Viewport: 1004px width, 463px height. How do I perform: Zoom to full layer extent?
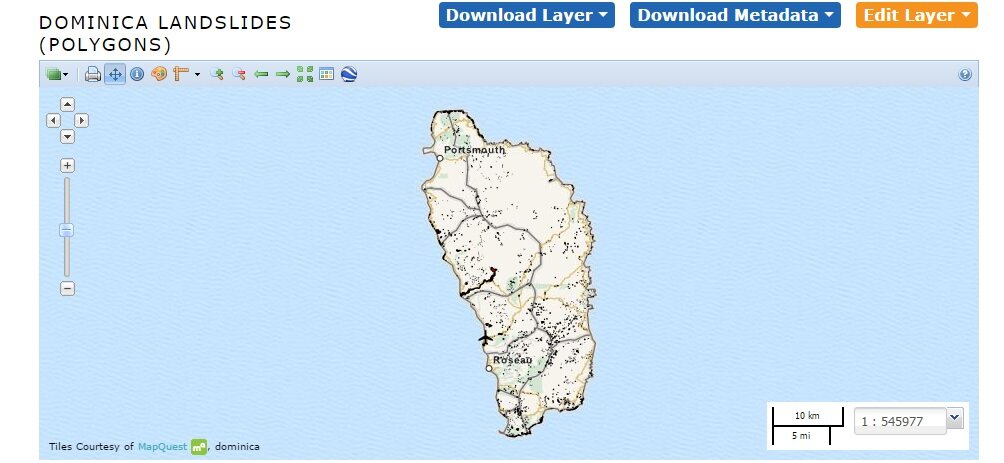tap(305, 74)
